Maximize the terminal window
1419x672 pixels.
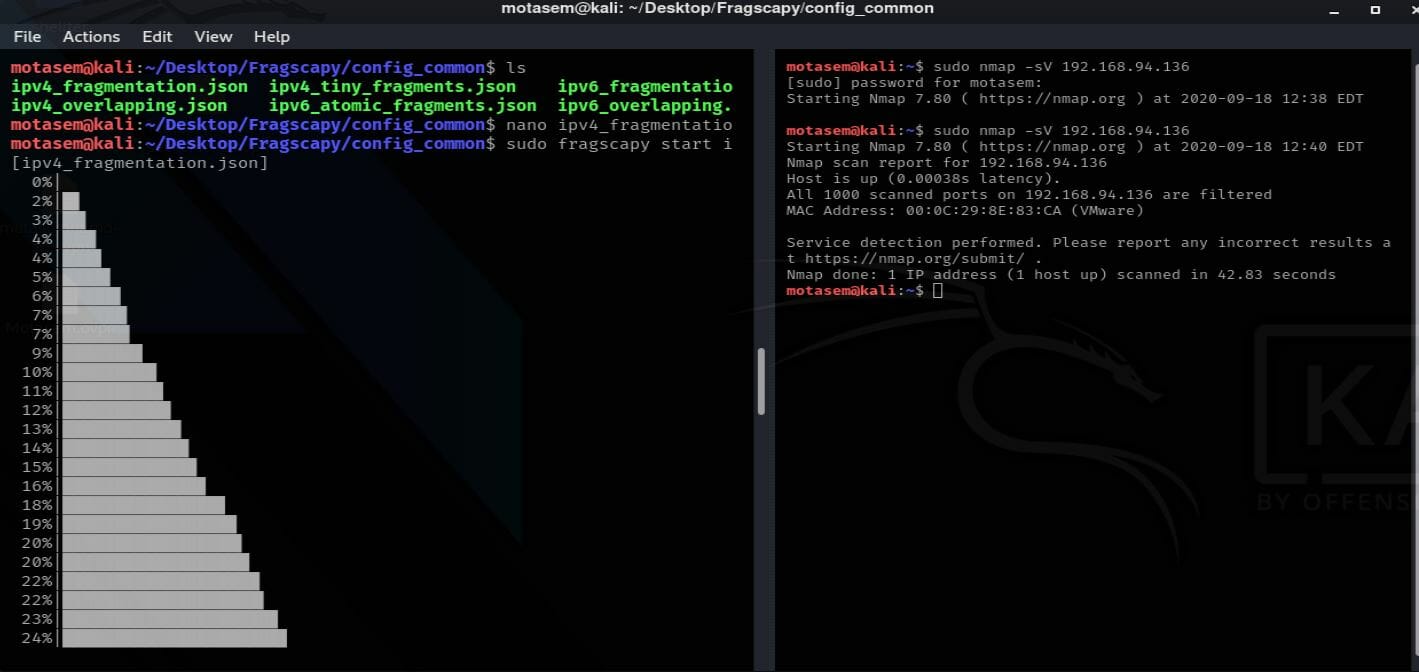tap(1375, 9)
